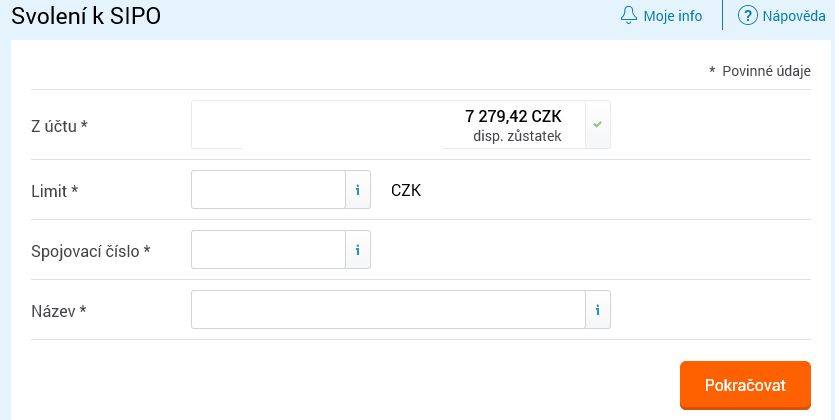Focus the Limit input field
This screenshot has width=835, height=420.
point(268,190)
